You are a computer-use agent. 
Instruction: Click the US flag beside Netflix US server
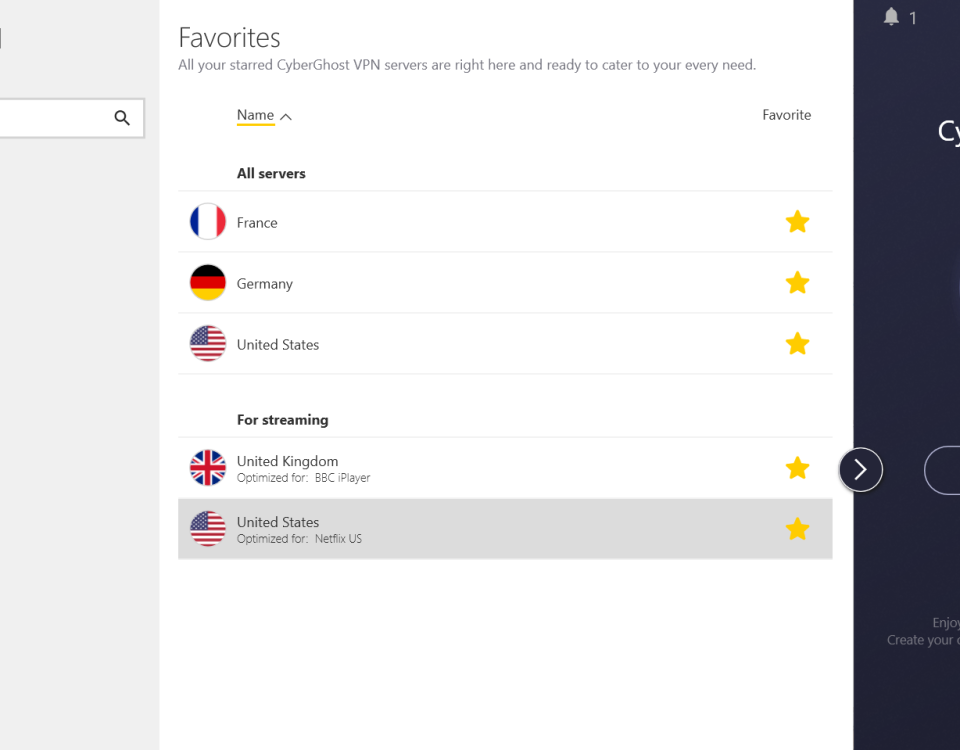[x=207, y=529]
